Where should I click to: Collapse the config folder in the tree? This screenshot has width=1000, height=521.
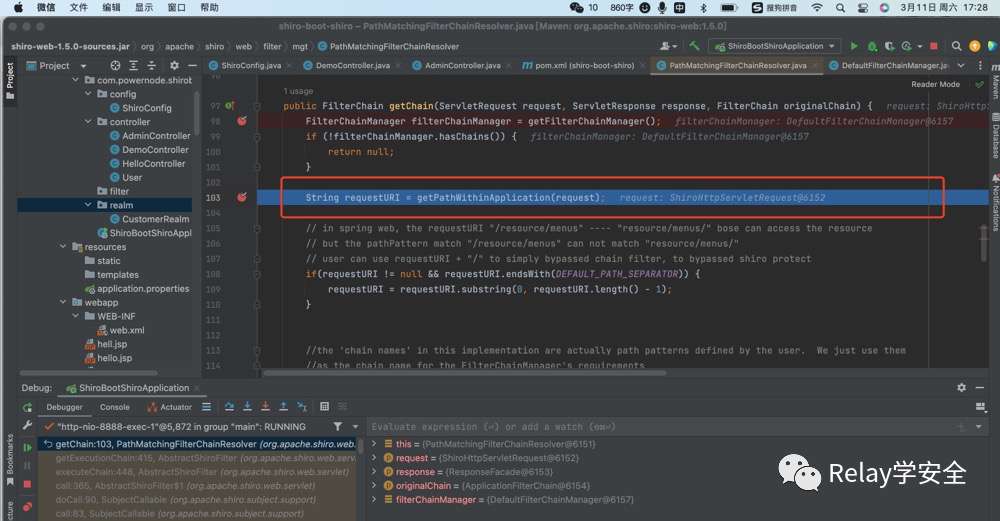tap(88, 94)
